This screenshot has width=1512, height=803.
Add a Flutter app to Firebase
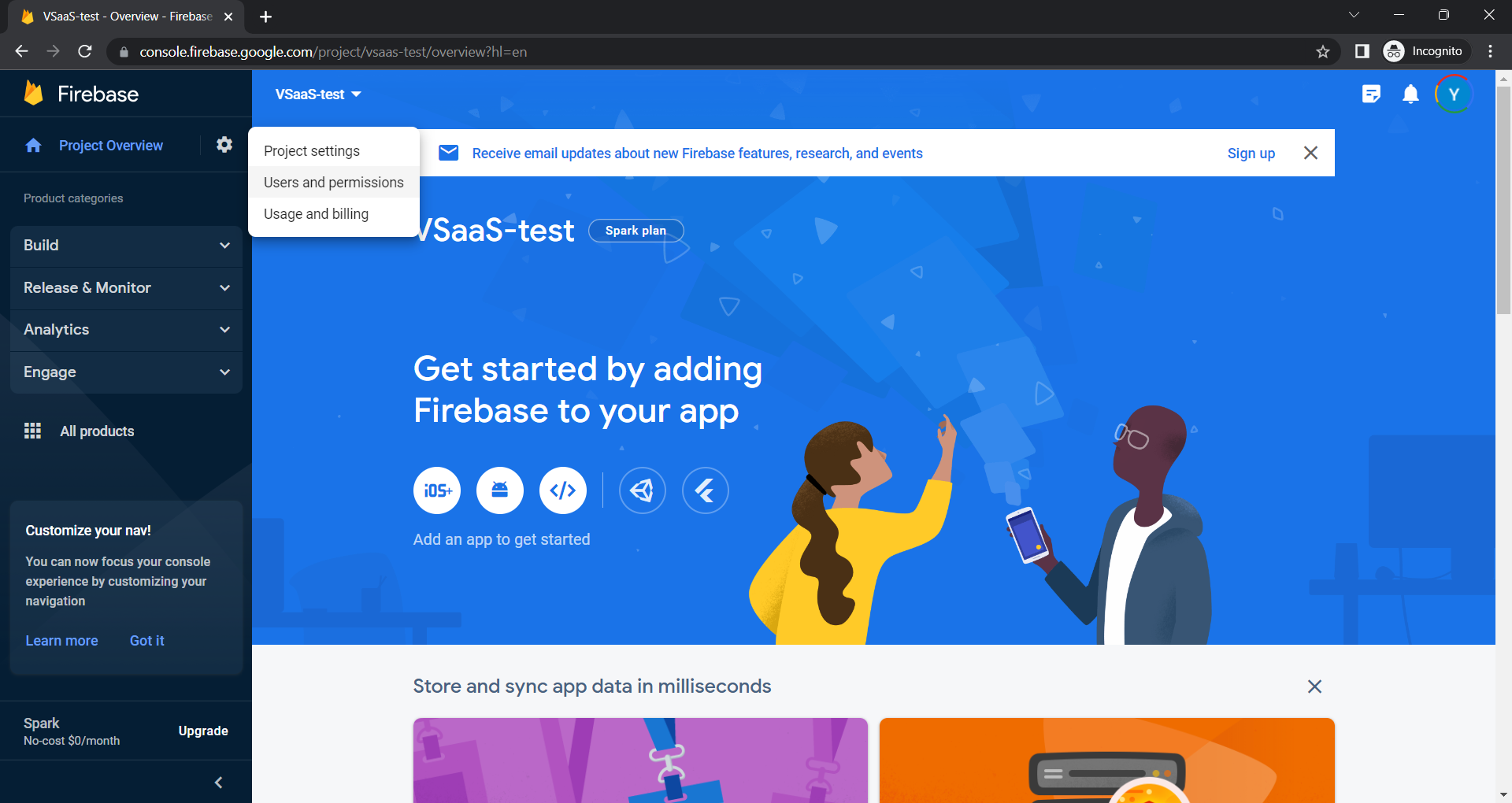(x=706, y=490)
